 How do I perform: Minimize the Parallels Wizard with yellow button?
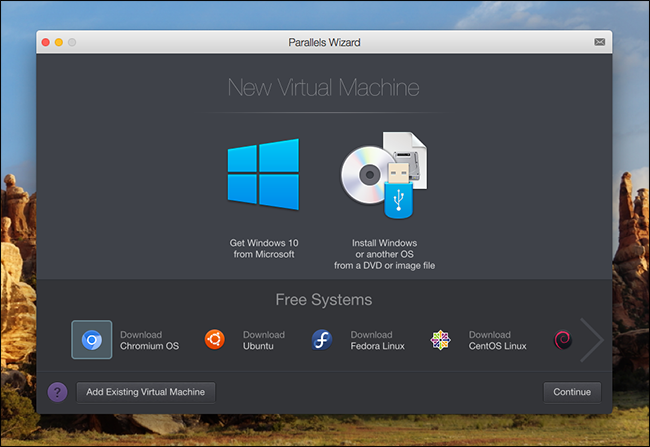[x=59, y=42]
